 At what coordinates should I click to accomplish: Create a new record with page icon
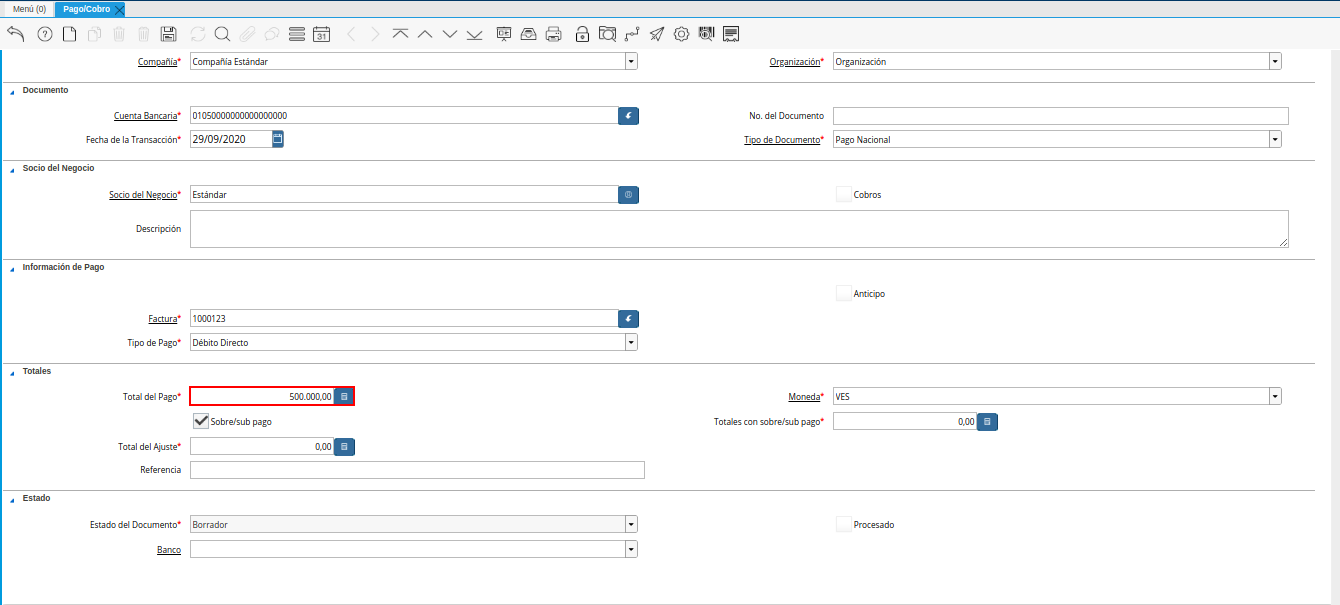69,34
